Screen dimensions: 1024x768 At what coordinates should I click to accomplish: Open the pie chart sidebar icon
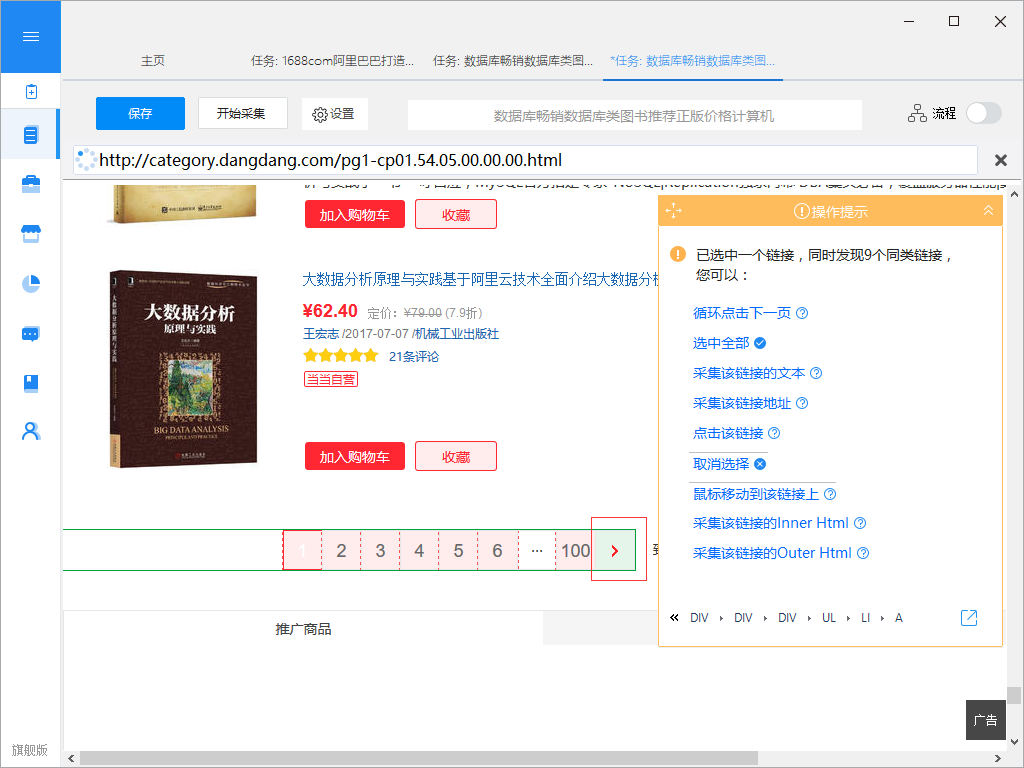[31, 283]
